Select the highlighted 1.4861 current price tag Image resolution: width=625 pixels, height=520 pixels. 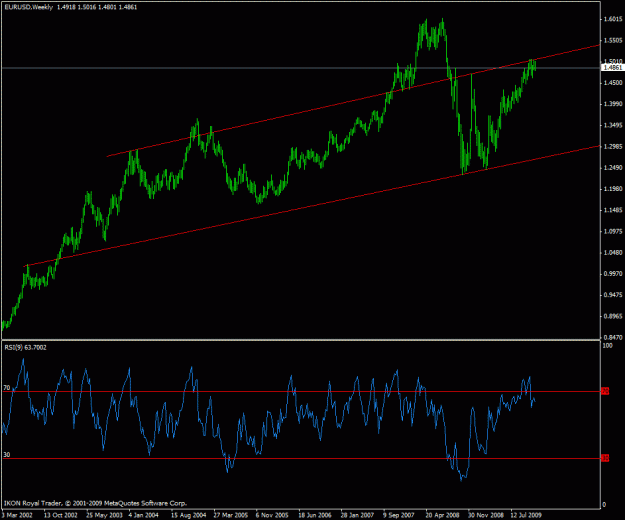613,67
